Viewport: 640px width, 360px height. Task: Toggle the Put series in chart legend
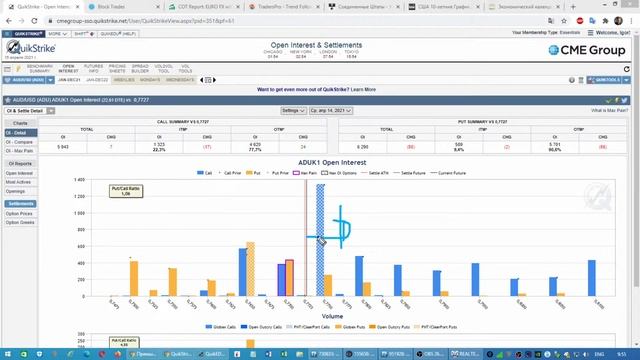tap(253, 173)
